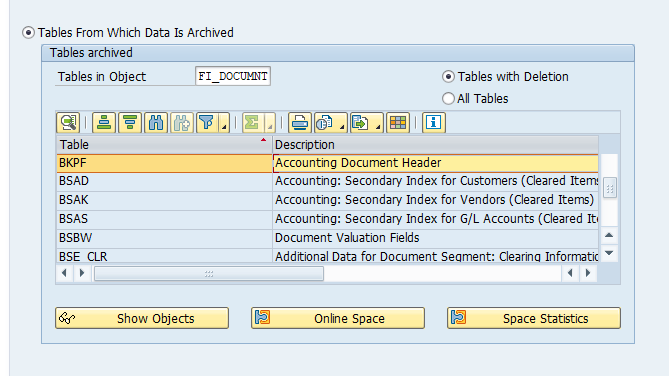Click the far-right scroll right arrow
This screenshot has width=669, height=376.
point(588,273)
